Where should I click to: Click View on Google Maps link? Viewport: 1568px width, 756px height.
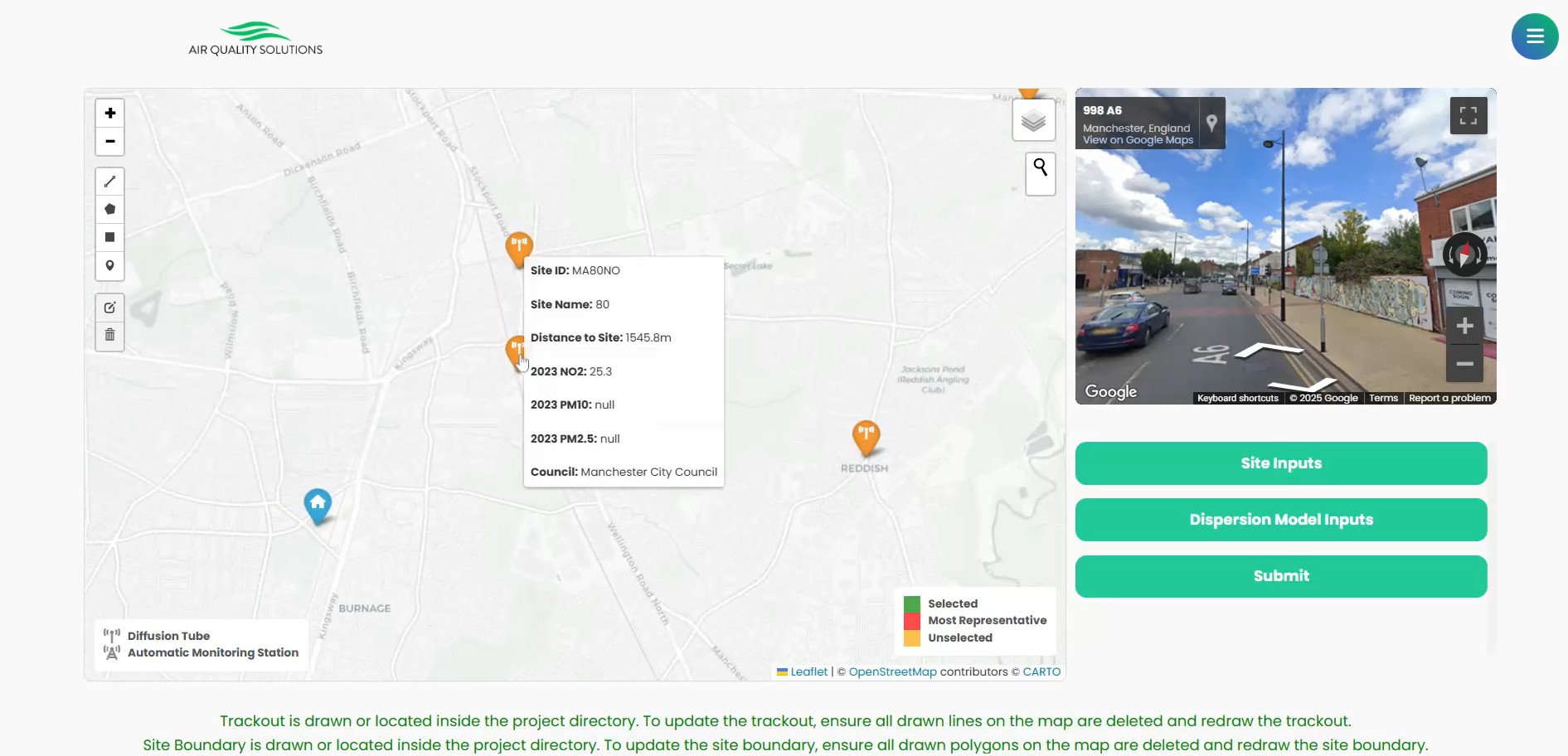click(1138, 140)
